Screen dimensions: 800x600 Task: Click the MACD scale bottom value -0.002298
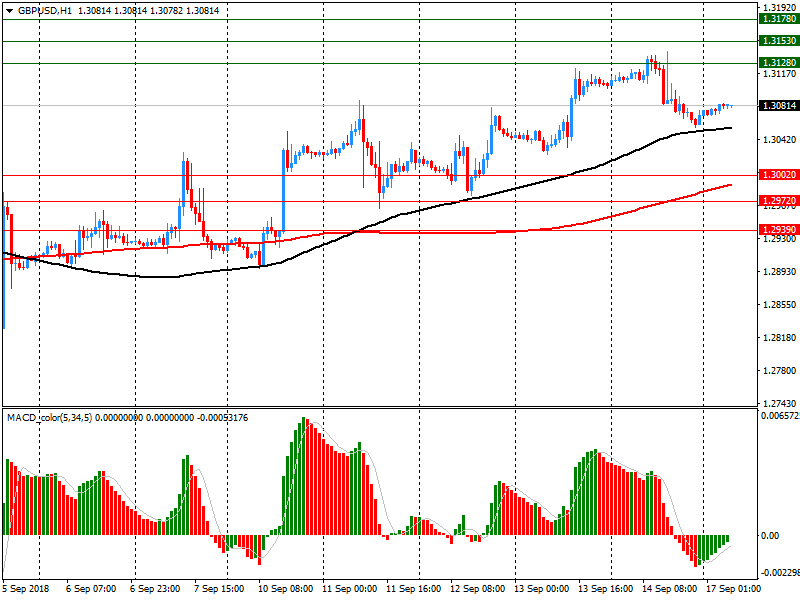tap(780, 573)
